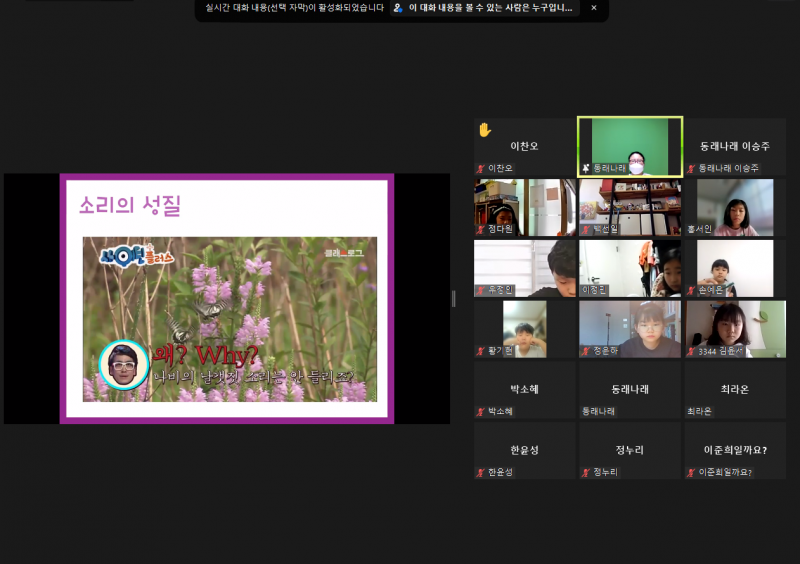
Task: Click the 왜? Why? caption in the shared slide
Action: (205, 355)
